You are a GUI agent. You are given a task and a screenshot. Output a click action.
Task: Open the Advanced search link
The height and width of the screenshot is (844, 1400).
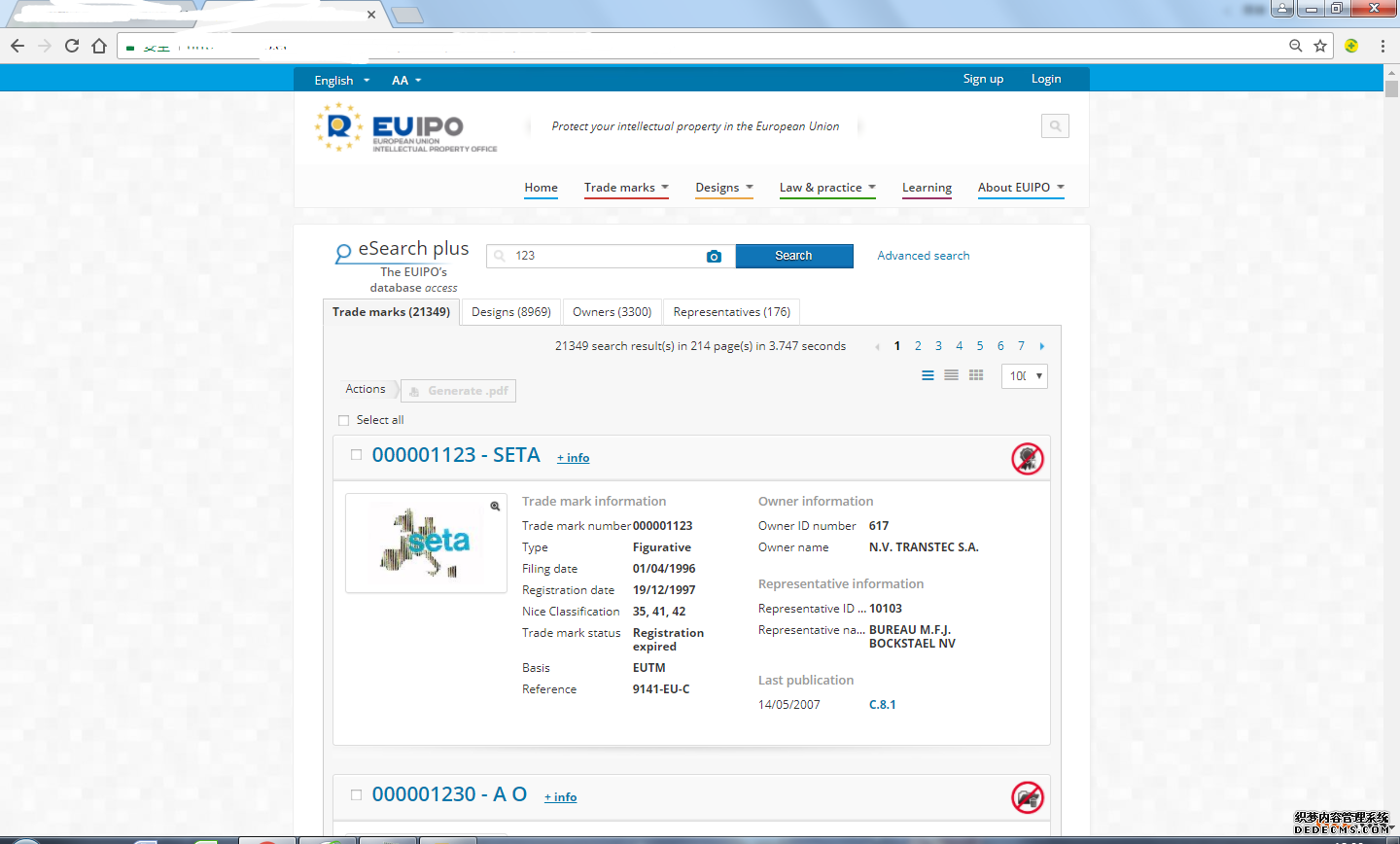coord(923,256)
